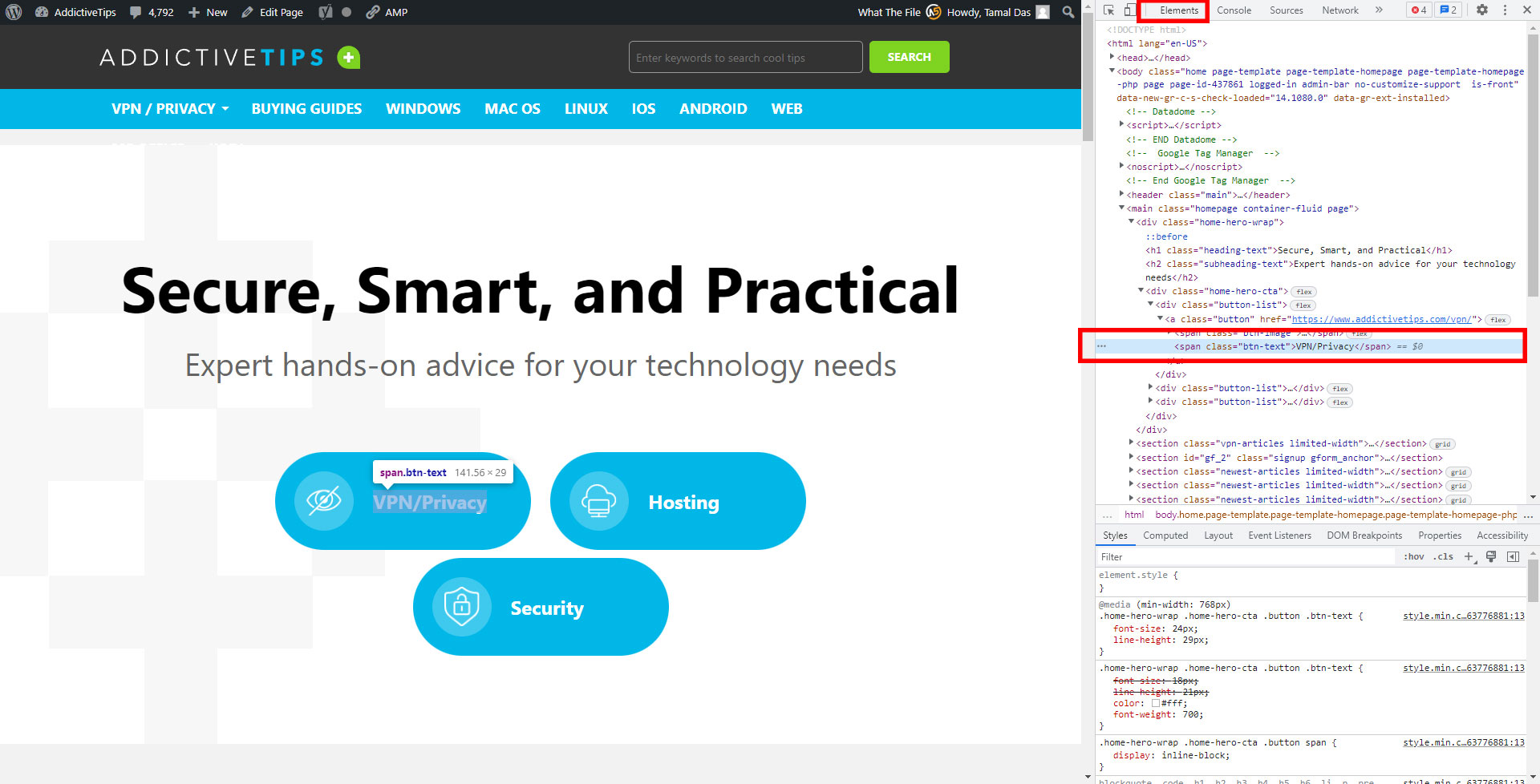Click the What The File item

point(898,12)
